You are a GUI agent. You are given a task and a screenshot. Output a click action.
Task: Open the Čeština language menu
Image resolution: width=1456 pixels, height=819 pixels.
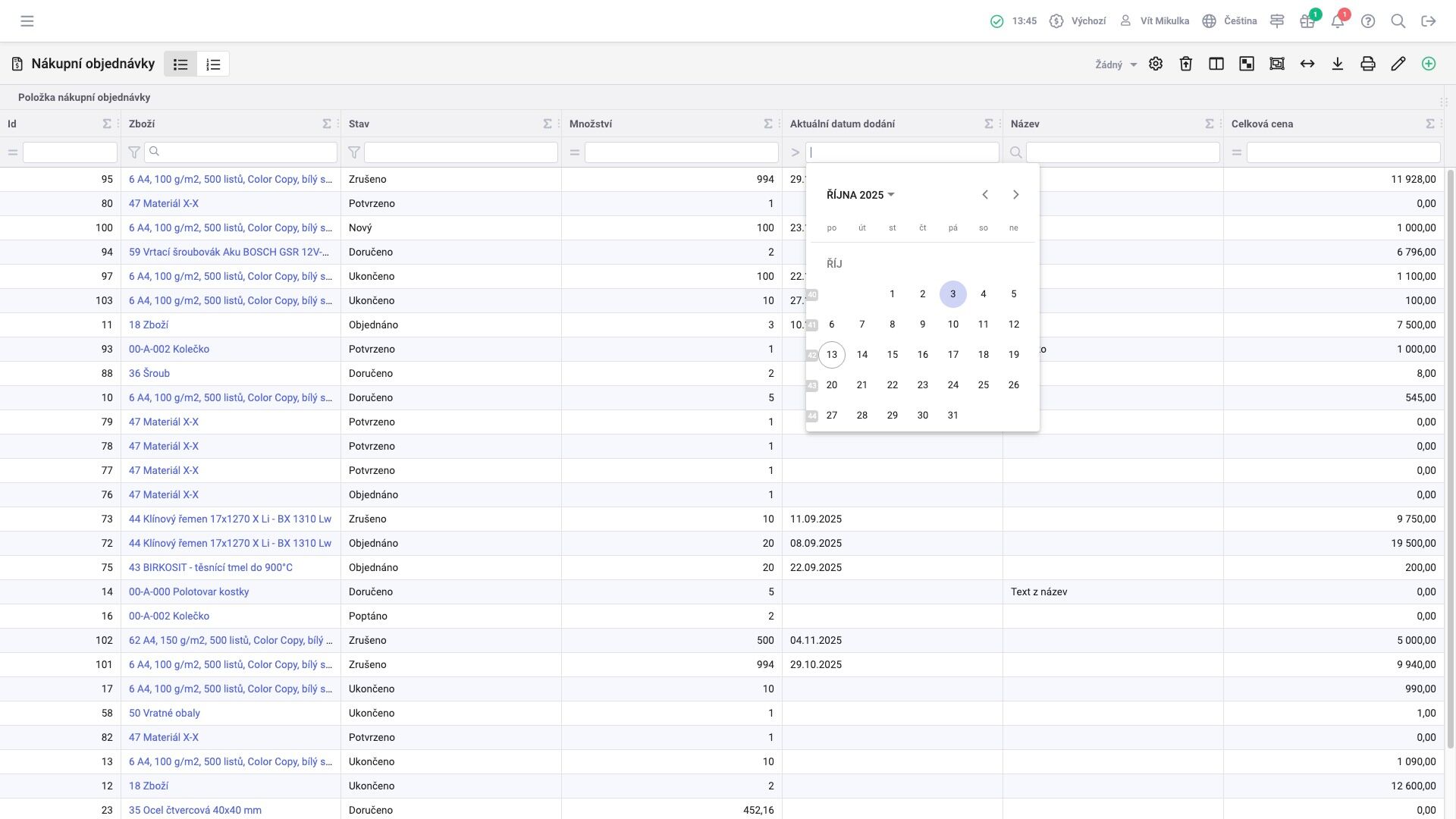tap(1230, 21)
